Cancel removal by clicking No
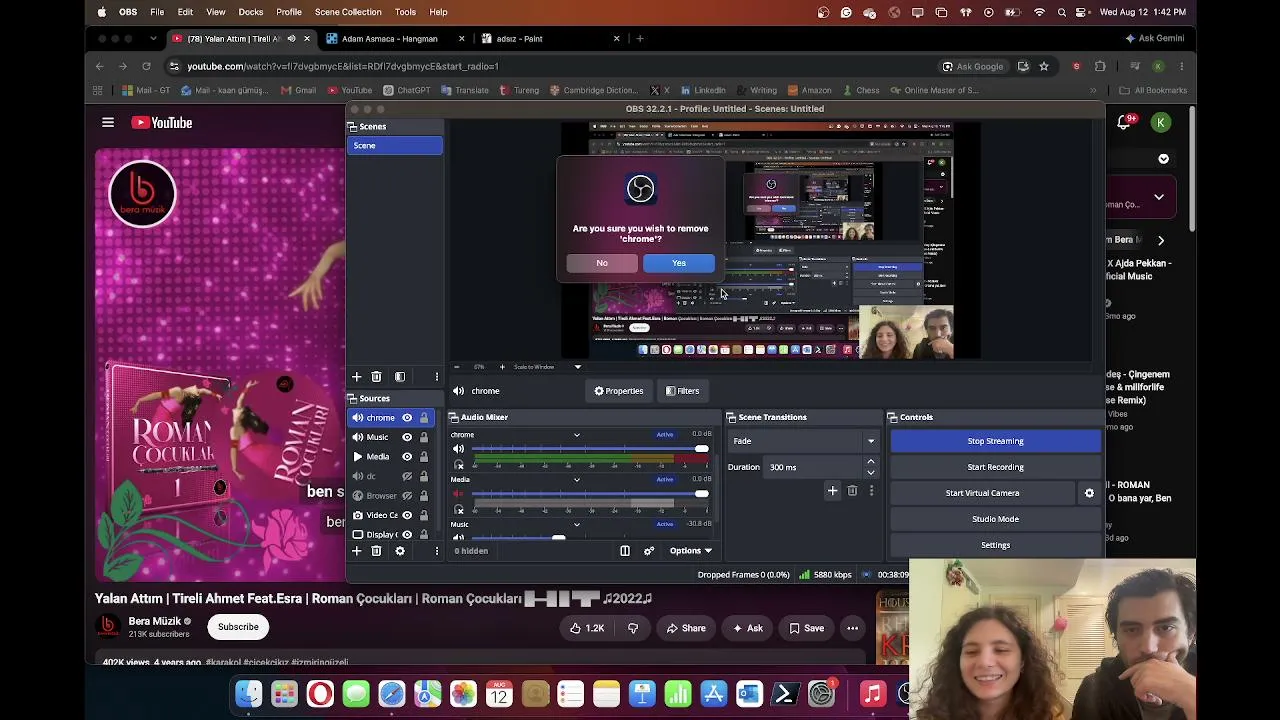Viewport: 1280px width, 720px height. point(602,263)
